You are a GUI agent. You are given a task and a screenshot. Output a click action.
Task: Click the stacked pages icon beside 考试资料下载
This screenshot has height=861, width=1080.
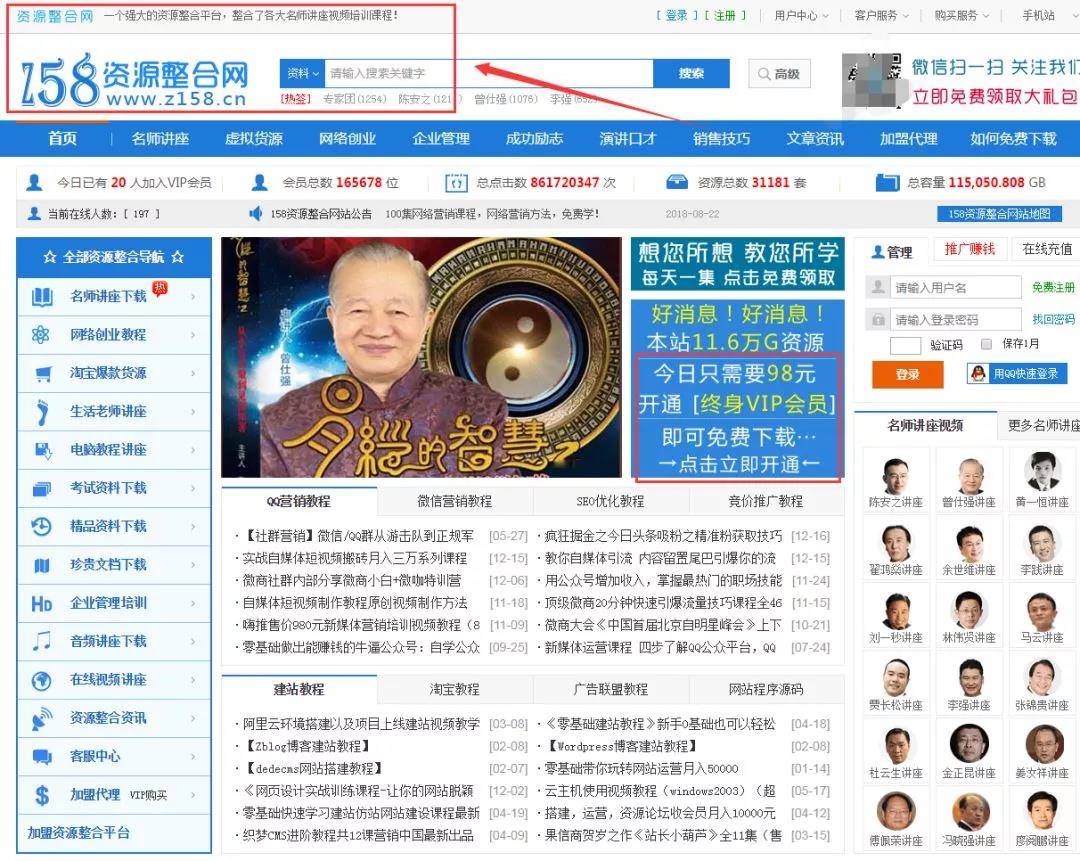coord(42,489)
